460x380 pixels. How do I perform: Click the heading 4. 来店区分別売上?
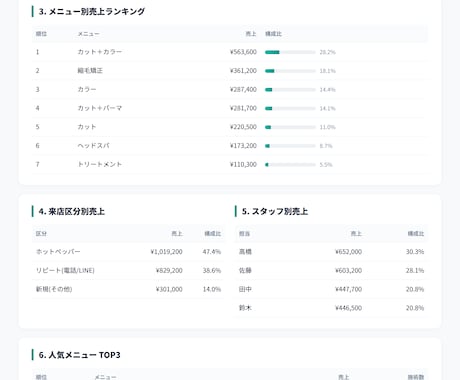coord(72,211)
